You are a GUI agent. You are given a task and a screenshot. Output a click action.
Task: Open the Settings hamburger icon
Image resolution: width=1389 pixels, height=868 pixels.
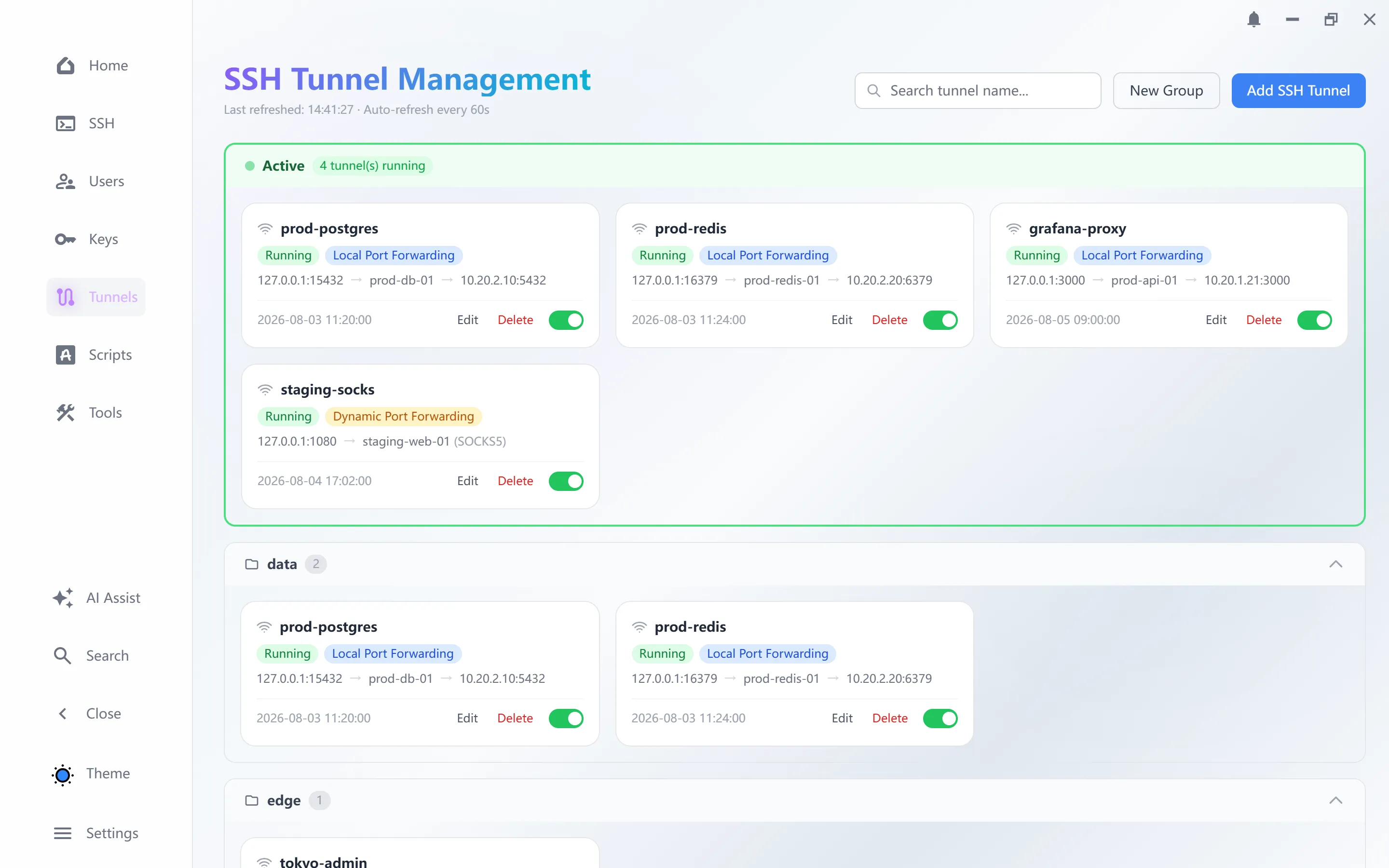pos(63,833)
